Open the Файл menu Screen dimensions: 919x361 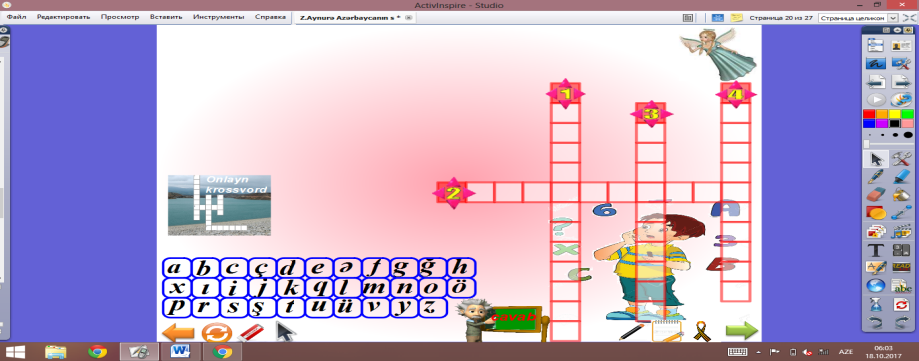tap(16, 17)
